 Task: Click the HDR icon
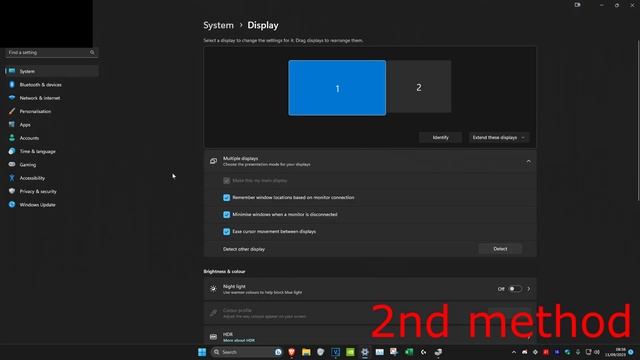213,337
